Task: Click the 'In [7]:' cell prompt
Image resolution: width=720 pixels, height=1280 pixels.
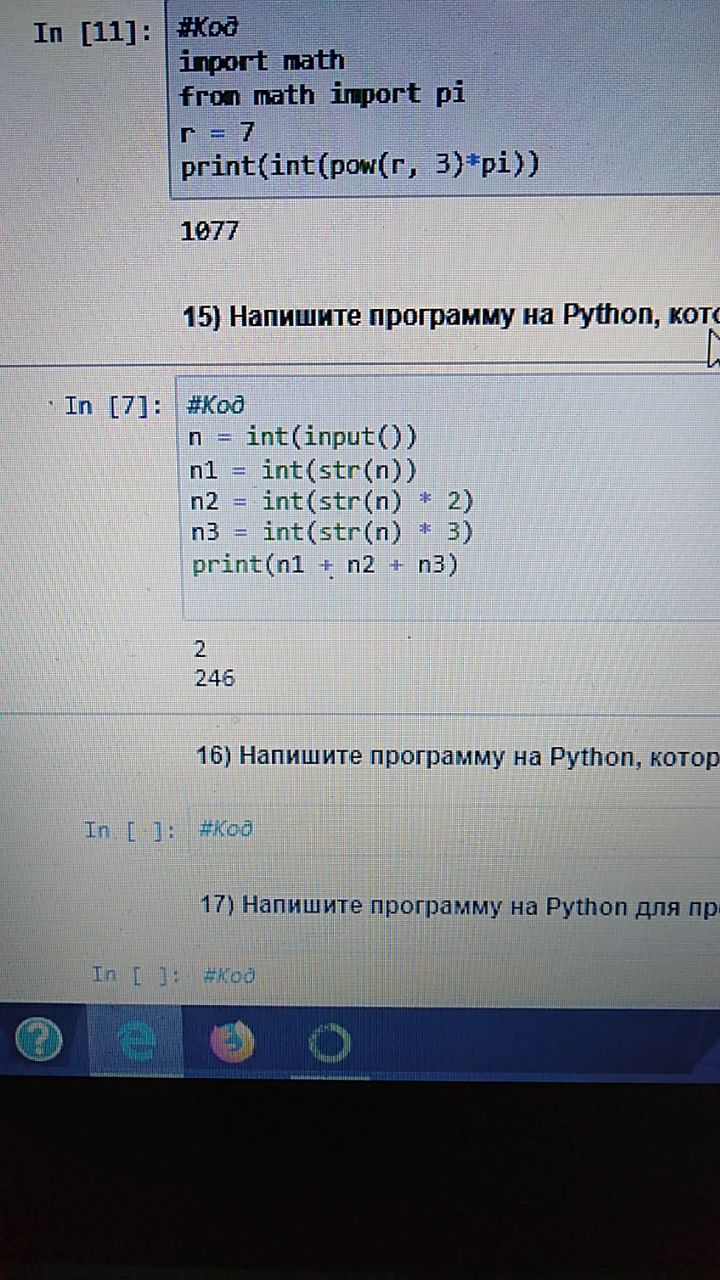Action: (x=113, y=406)
